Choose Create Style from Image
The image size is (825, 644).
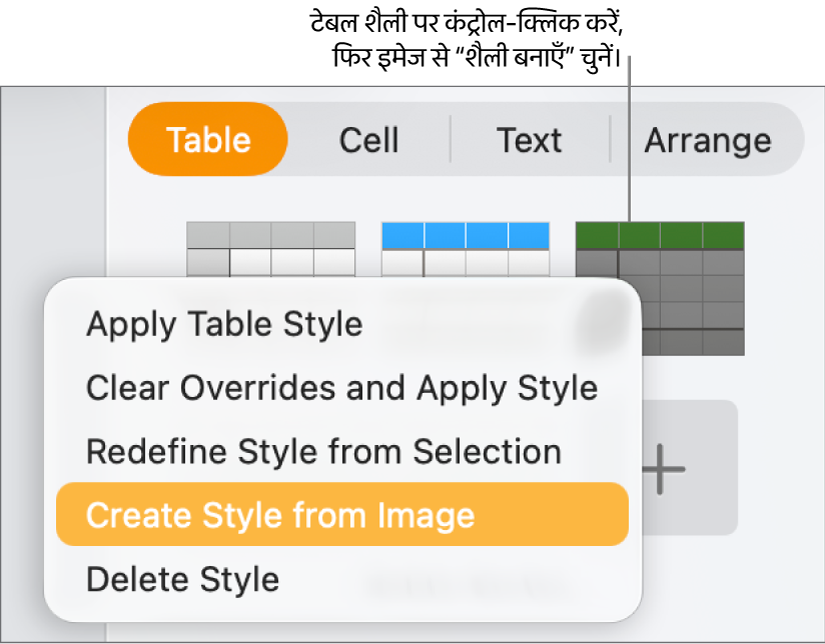coord(280,516)
